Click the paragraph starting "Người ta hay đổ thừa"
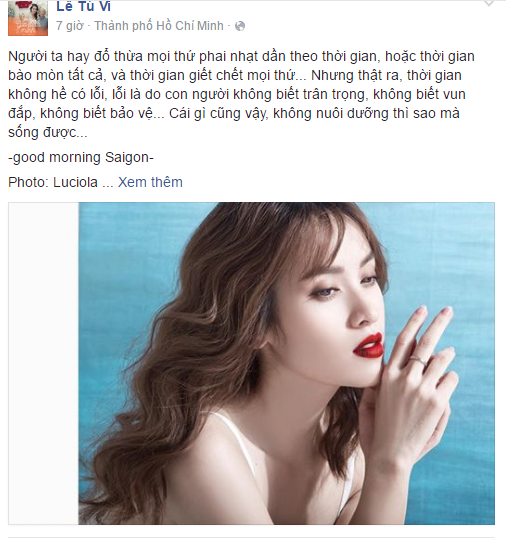Screen dimensions: 506x544 point(242,94)
